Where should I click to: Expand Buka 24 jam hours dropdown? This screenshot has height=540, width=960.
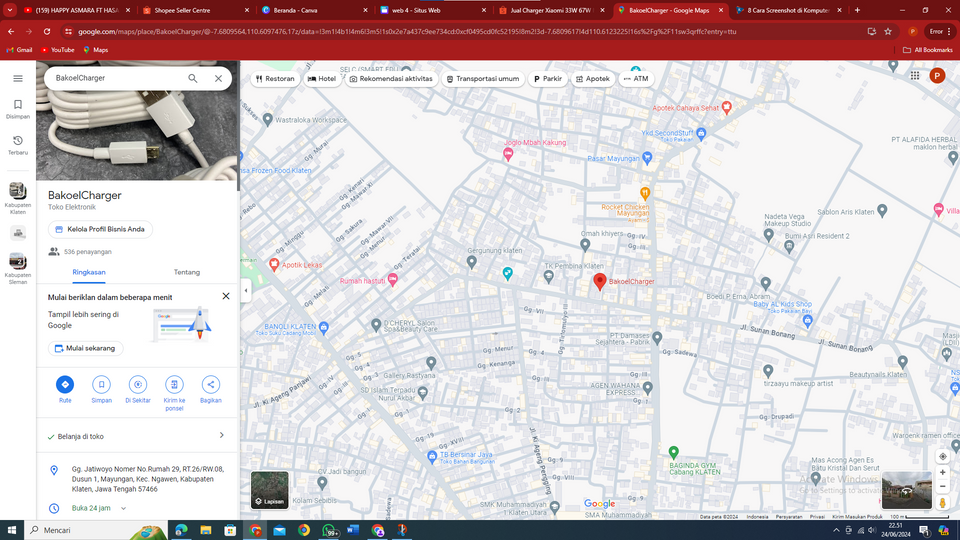pyautogui.click(x=124, y=508)
